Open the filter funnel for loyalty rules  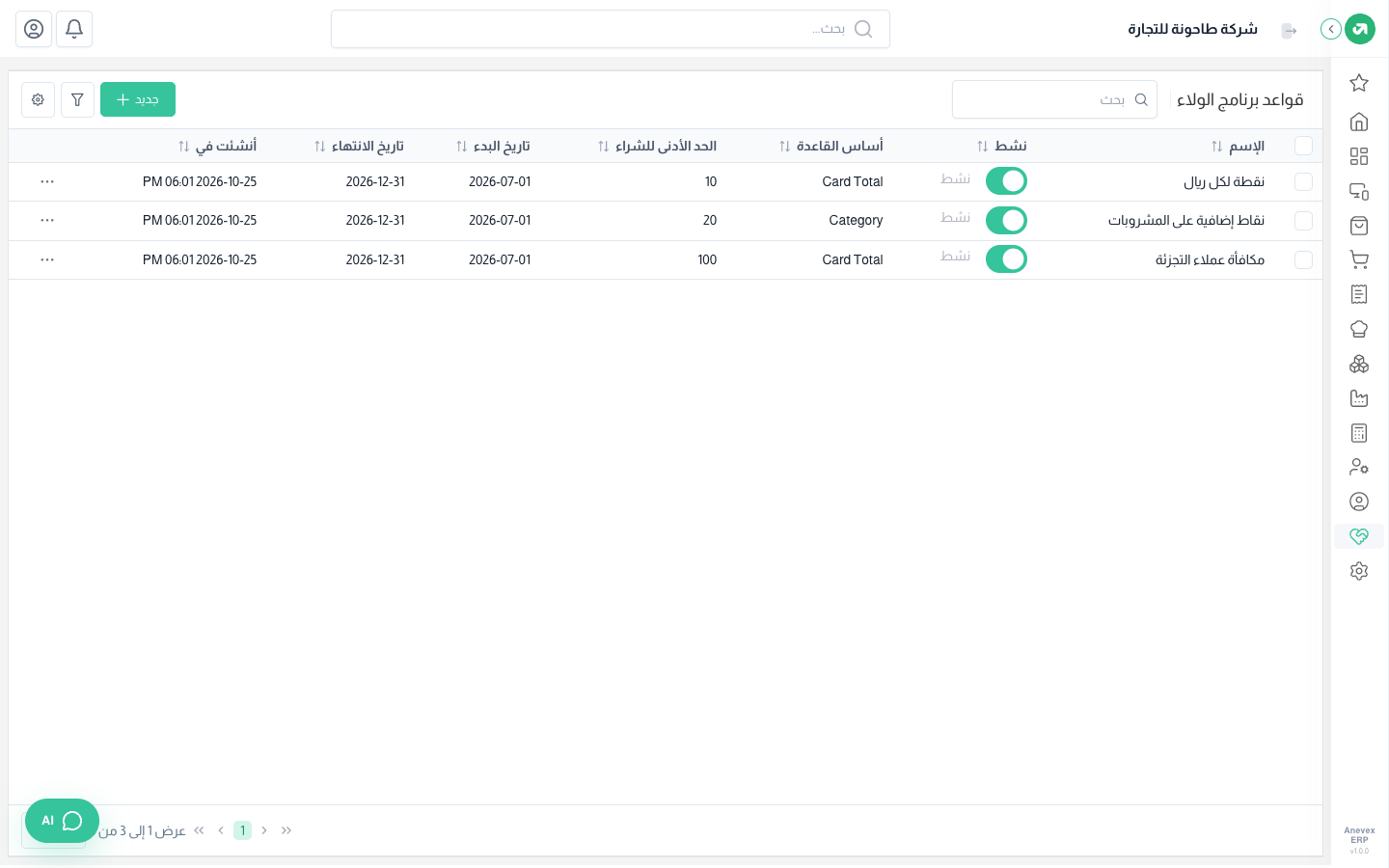click(77, 99)
